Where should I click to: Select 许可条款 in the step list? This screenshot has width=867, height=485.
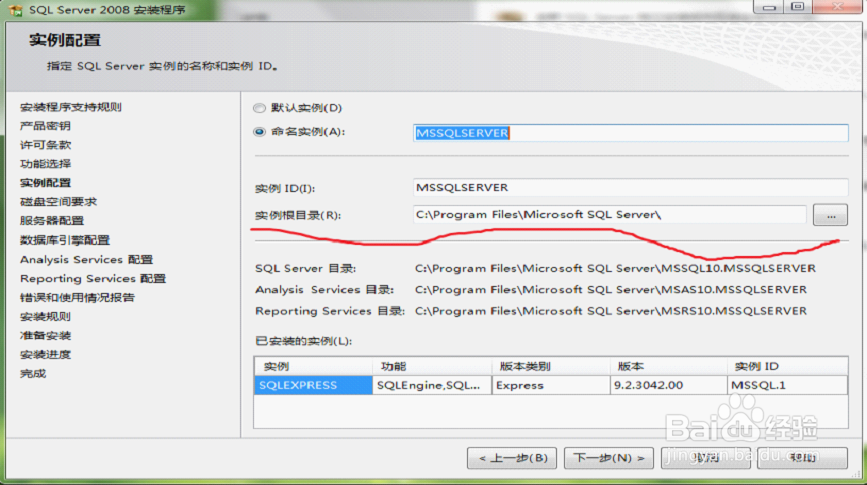pyautogui.click(x=45, y=145)
